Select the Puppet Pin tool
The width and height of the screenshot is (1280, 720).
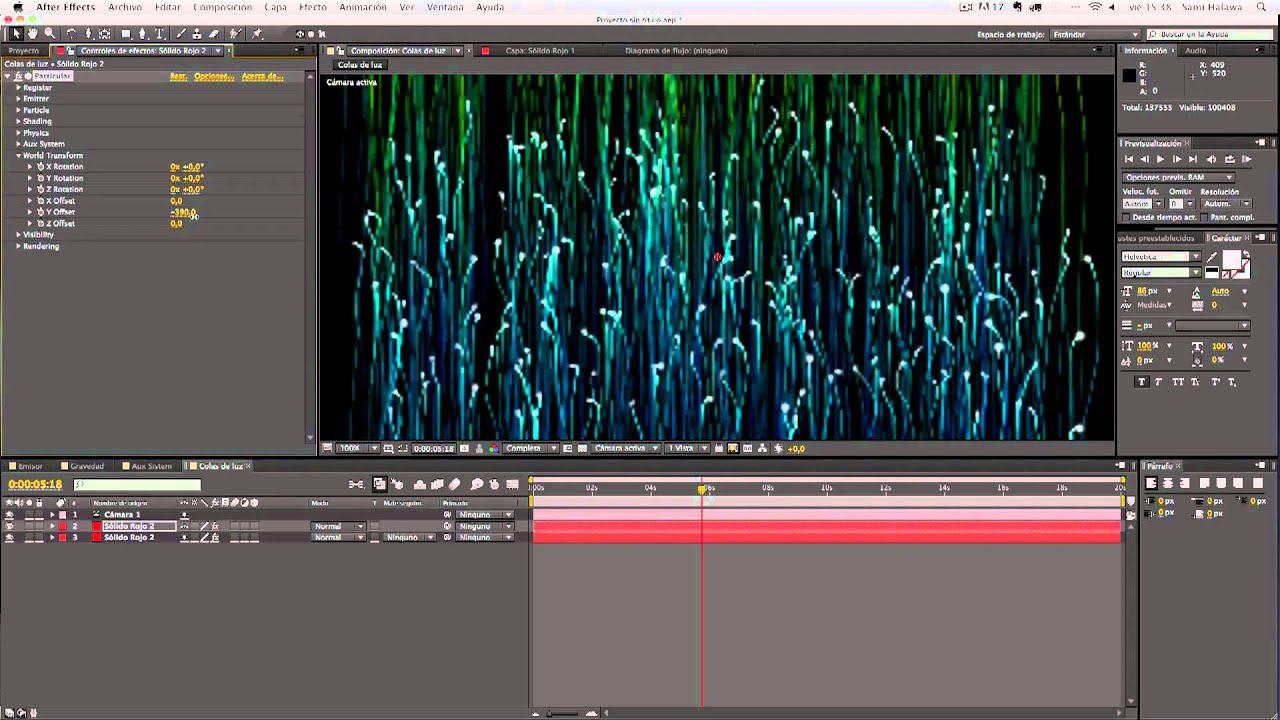click(x=256, y=33)
